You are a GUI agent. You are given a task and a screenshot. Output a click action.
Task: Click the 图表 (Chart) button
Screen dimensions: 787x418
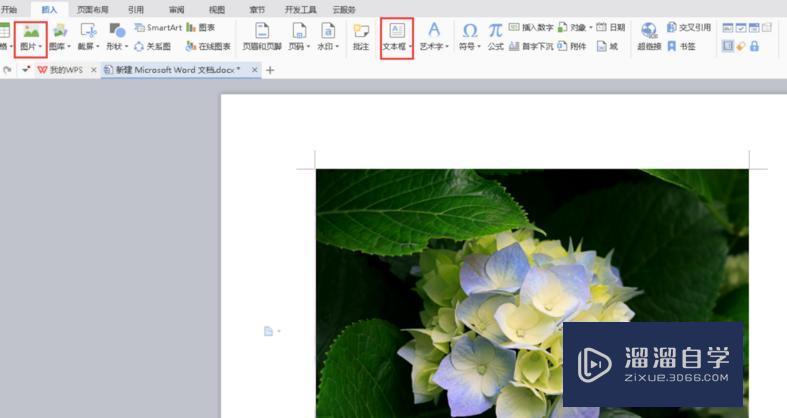(201, 28)
